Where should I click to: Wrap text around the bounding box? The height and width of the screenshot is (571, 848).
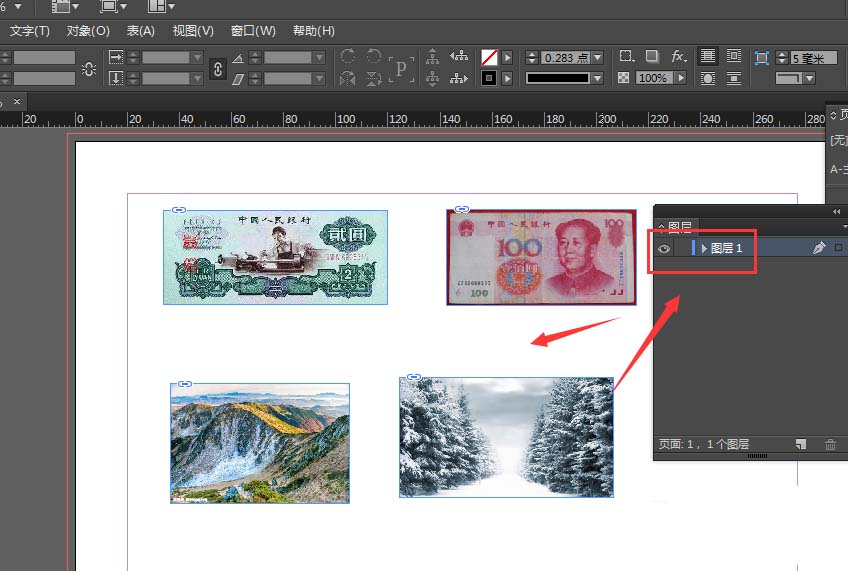click(x=734, y=56)
